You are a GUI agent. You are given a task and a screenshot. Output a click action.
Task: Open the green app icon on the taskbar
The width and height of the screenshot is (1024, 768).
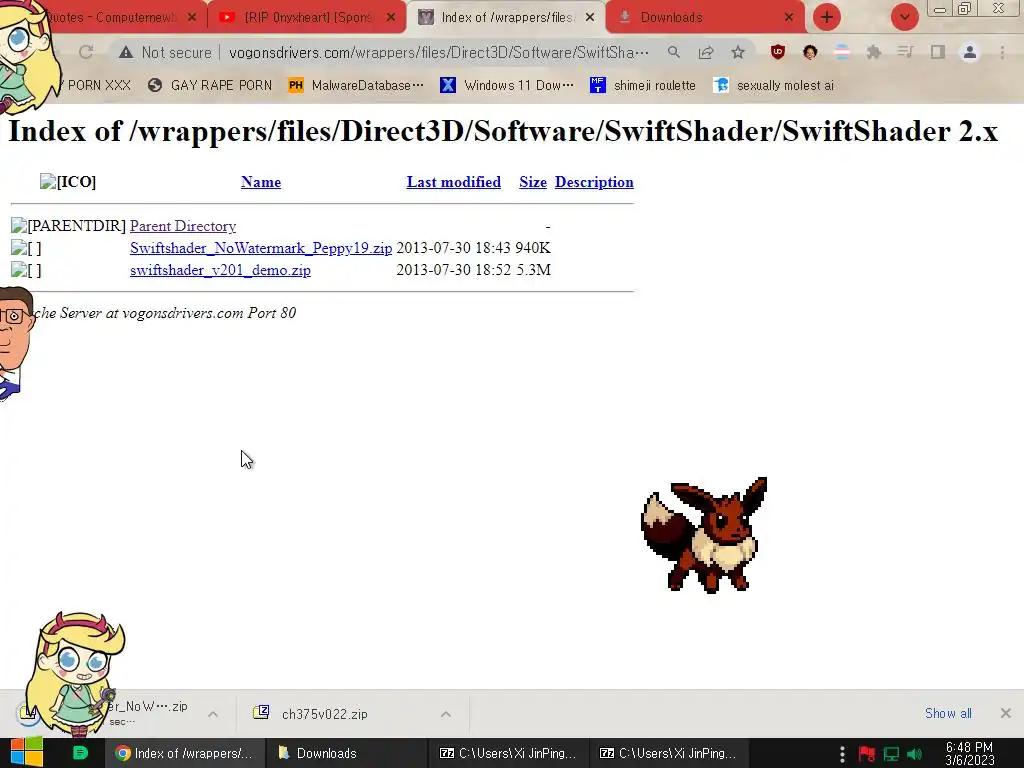click(80, 753)
